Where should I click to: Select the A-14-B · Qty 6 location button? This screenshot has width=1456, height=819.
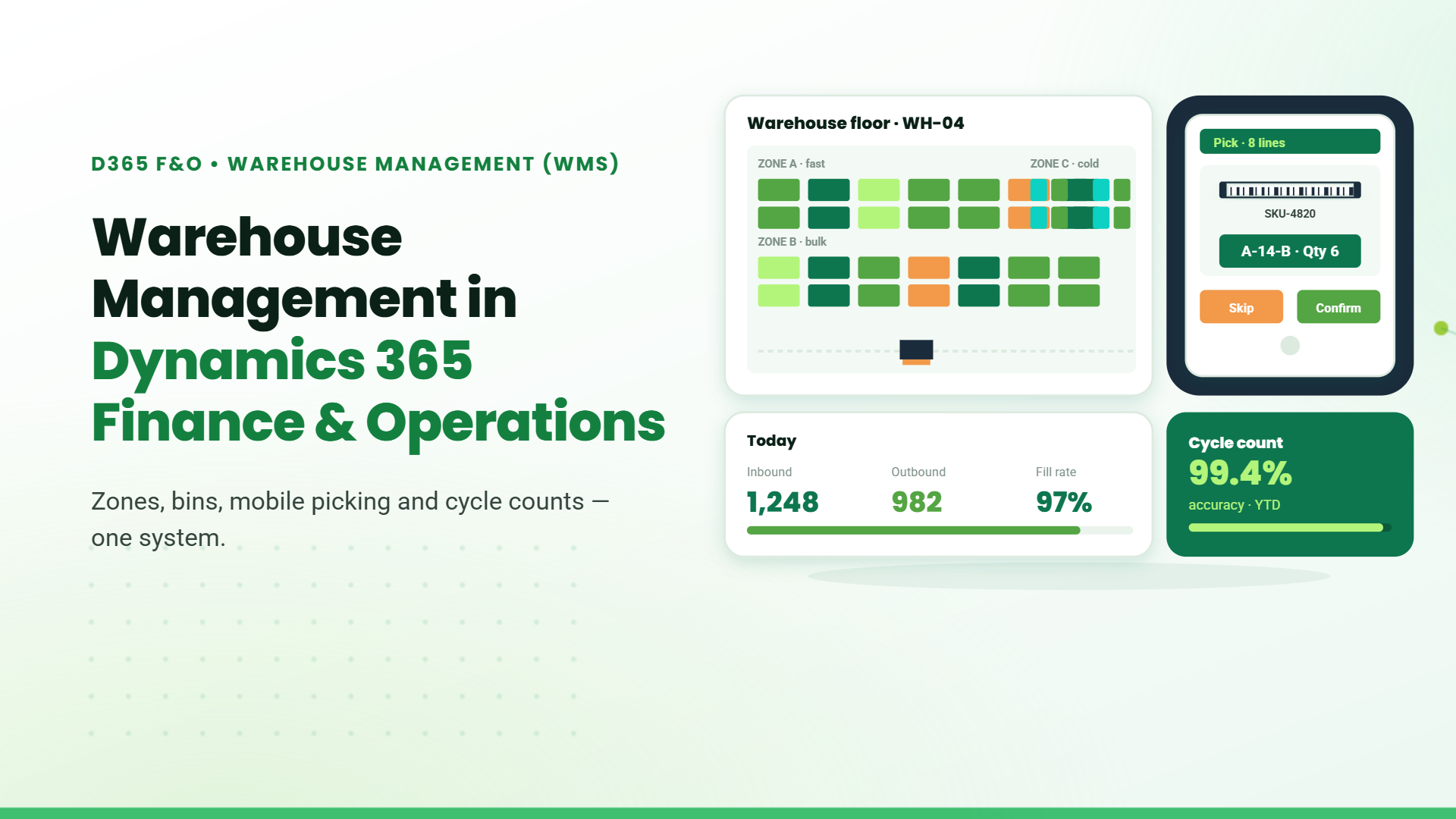pyautogui.click(x=1289, y=251)
